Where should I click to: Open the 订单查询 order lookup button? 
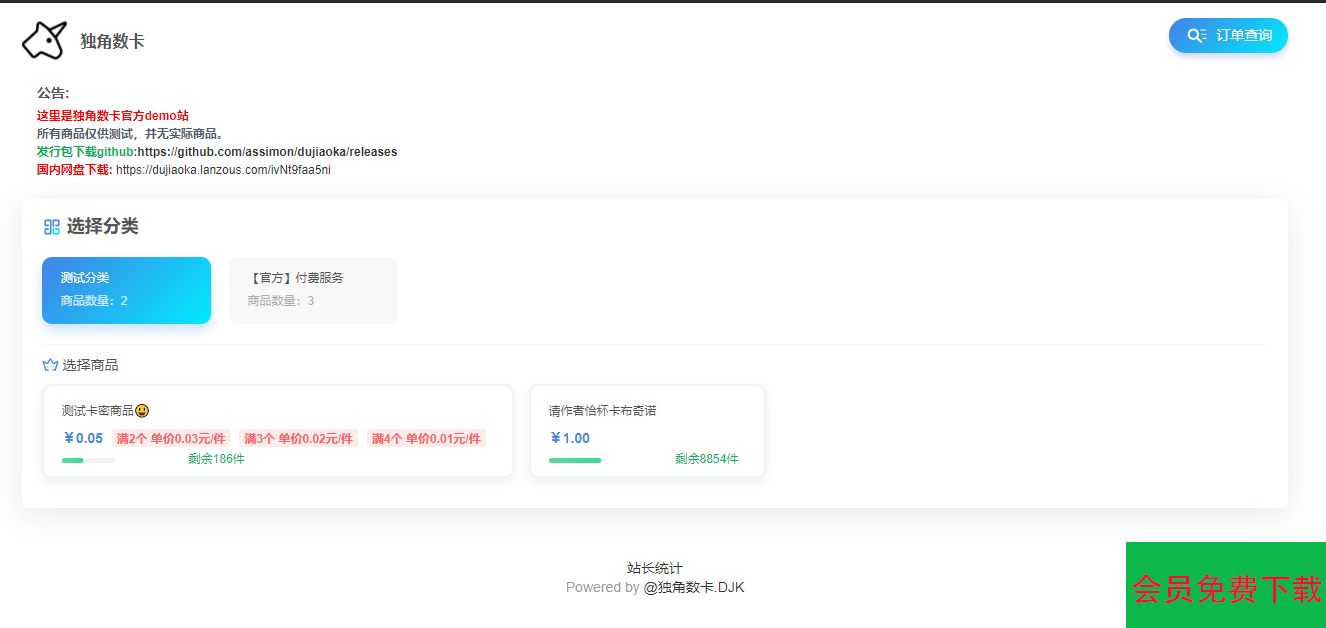pyautogui.click(x=1228, y=36)
